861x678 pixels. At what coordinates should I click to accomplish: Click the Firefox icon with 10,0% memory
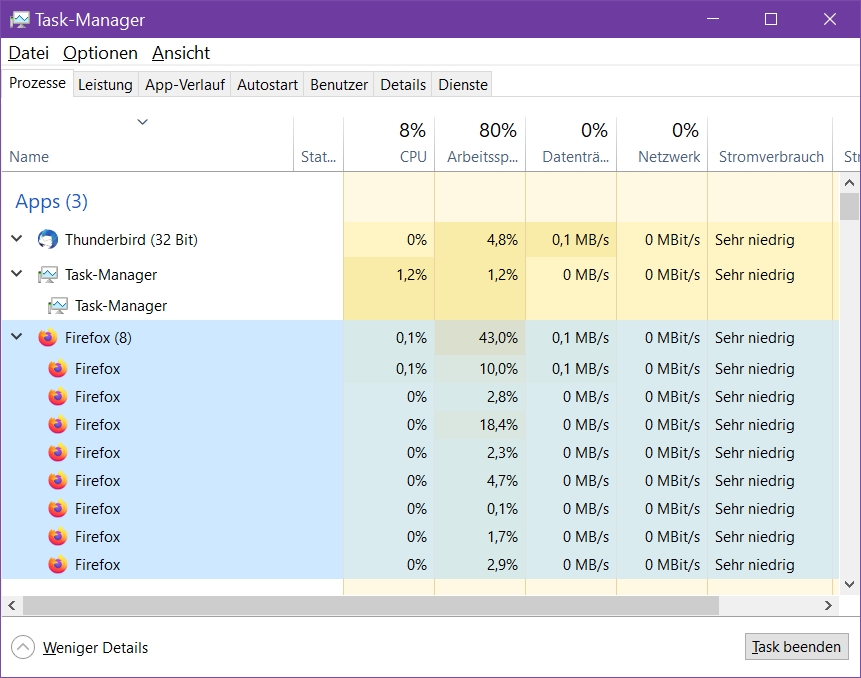pos(58,369)
